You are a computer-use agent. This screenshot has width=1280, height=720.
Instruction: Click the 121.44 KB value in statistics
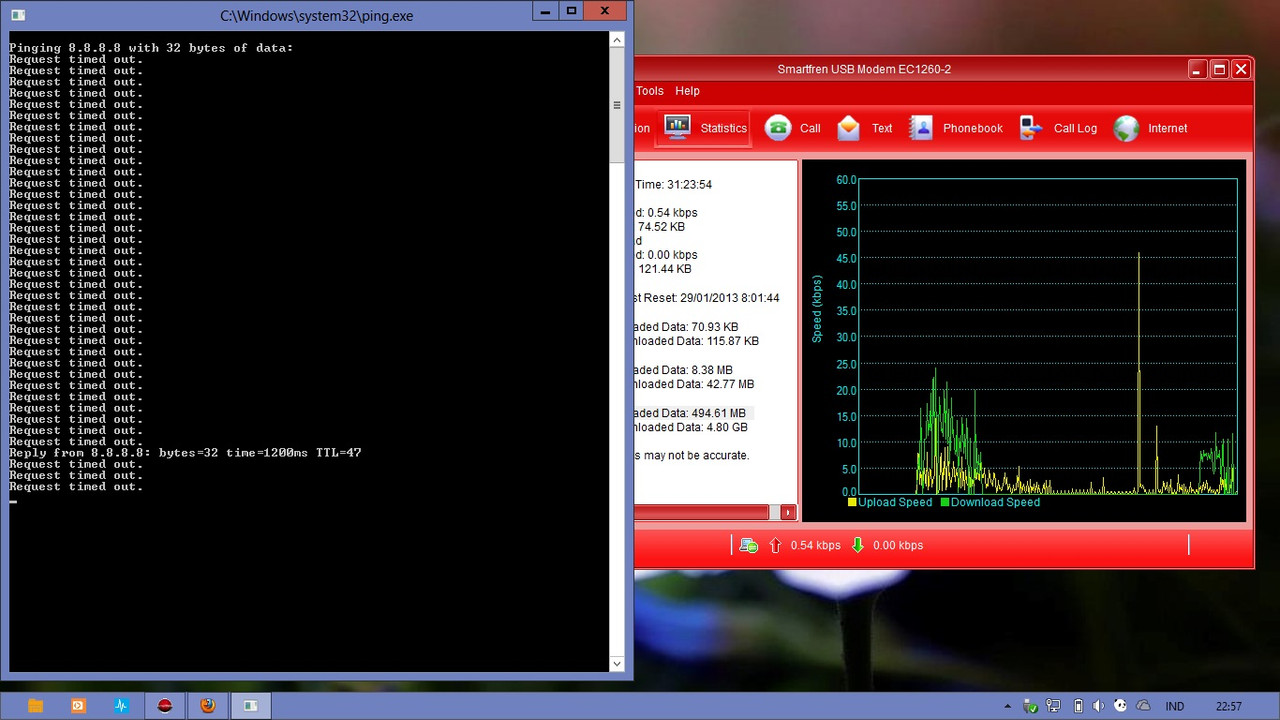[664, 269]
